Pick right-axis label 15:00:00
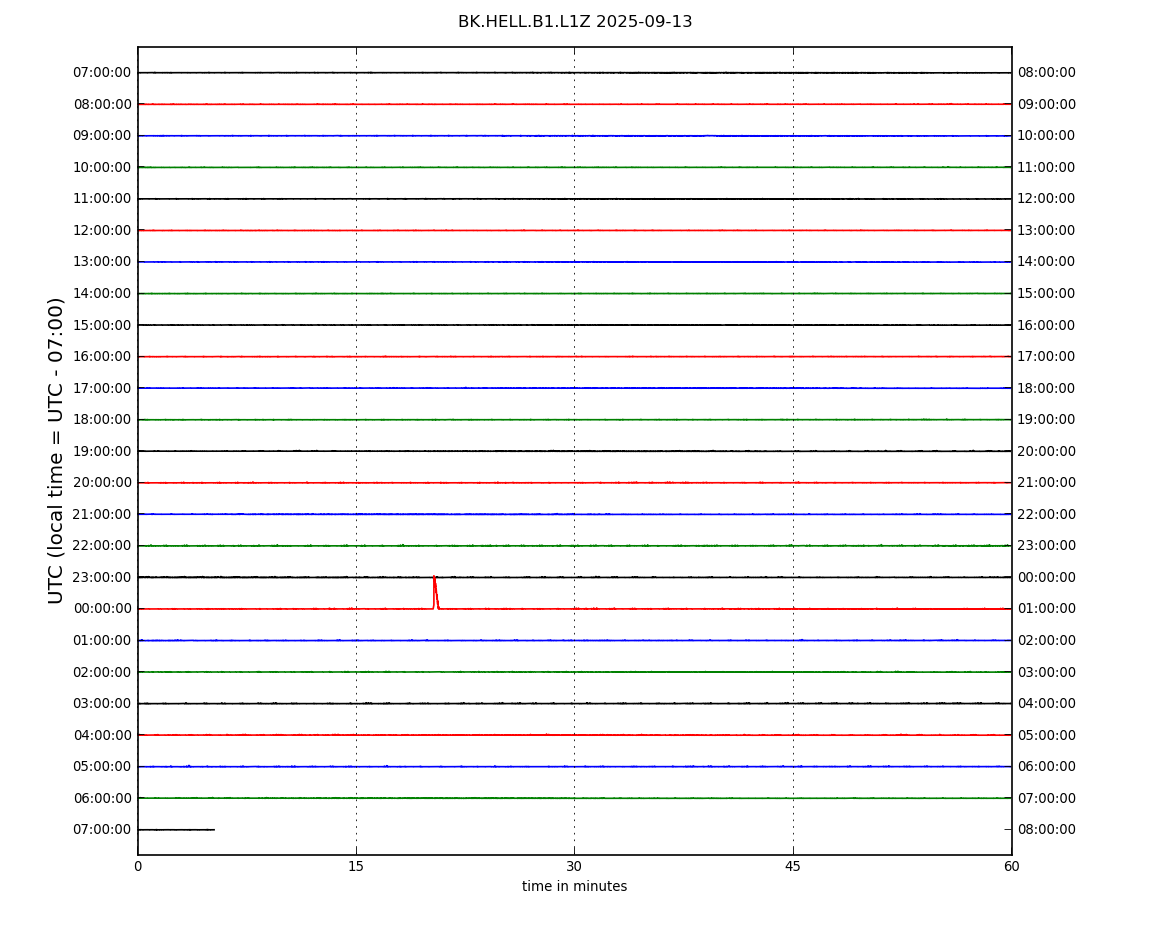The height and width of the screenshot is (950, 1150). coord(1047,293)
